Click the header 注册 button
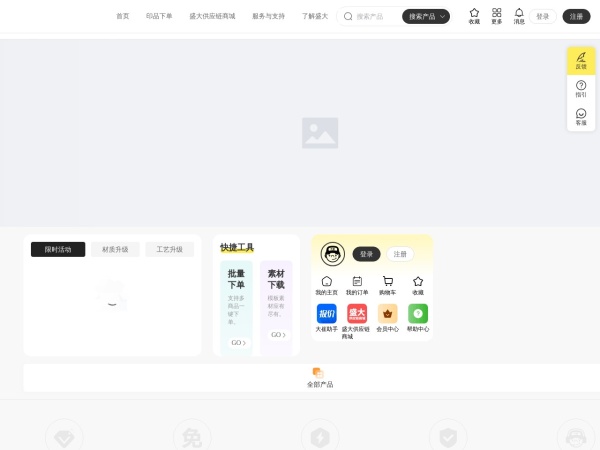Screen dimensions: 600x450 576,16
